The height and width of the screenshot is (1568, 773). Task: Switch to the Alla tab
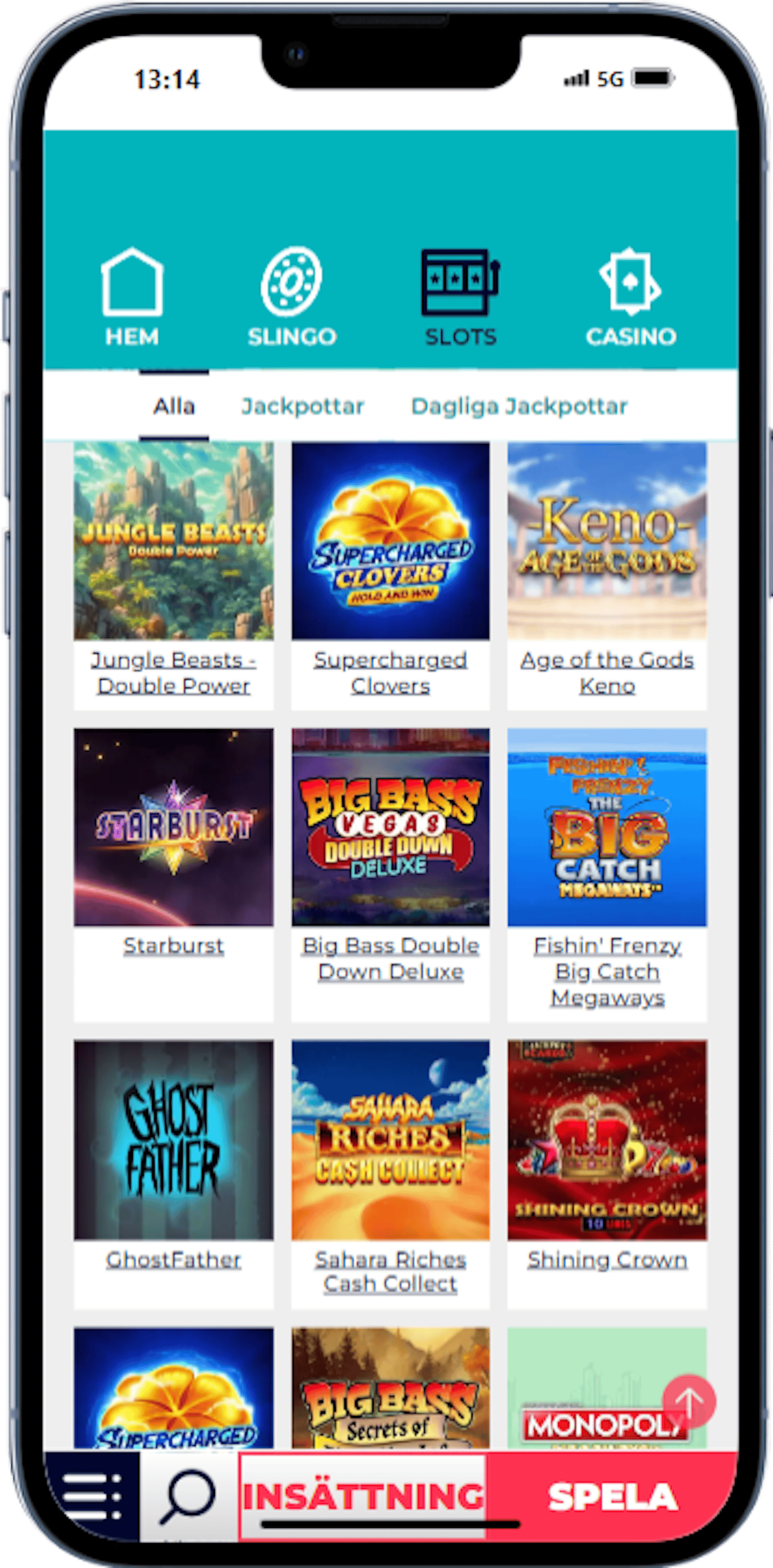click(x=174, y=406)
